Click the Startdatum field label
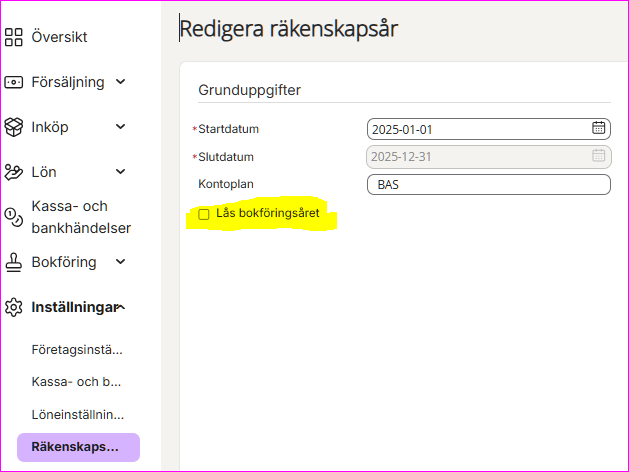The width and height of the screenshot is (629, 472). pyautogui.click(x=228, y=129)
